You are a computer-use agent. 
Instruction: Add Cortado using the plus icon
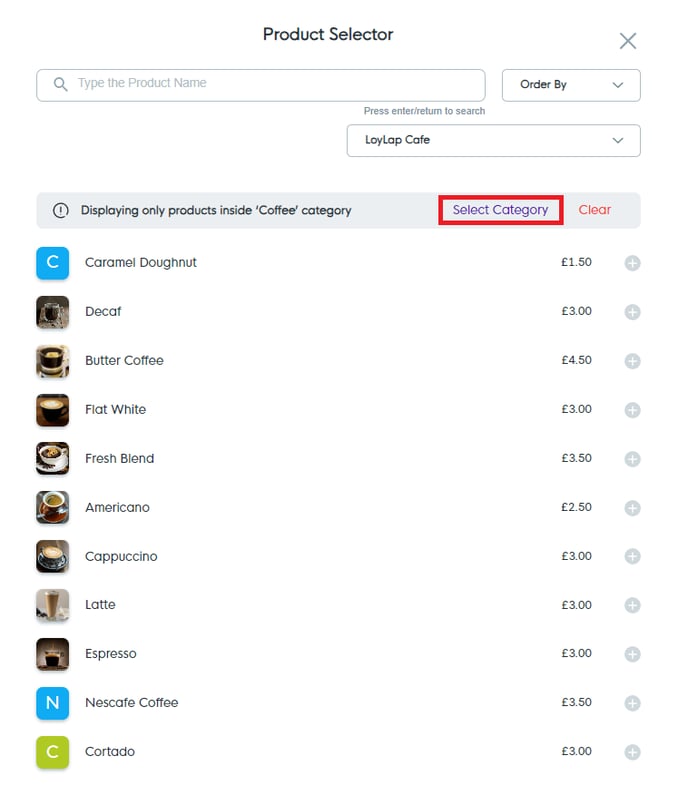tap(632, 751)
